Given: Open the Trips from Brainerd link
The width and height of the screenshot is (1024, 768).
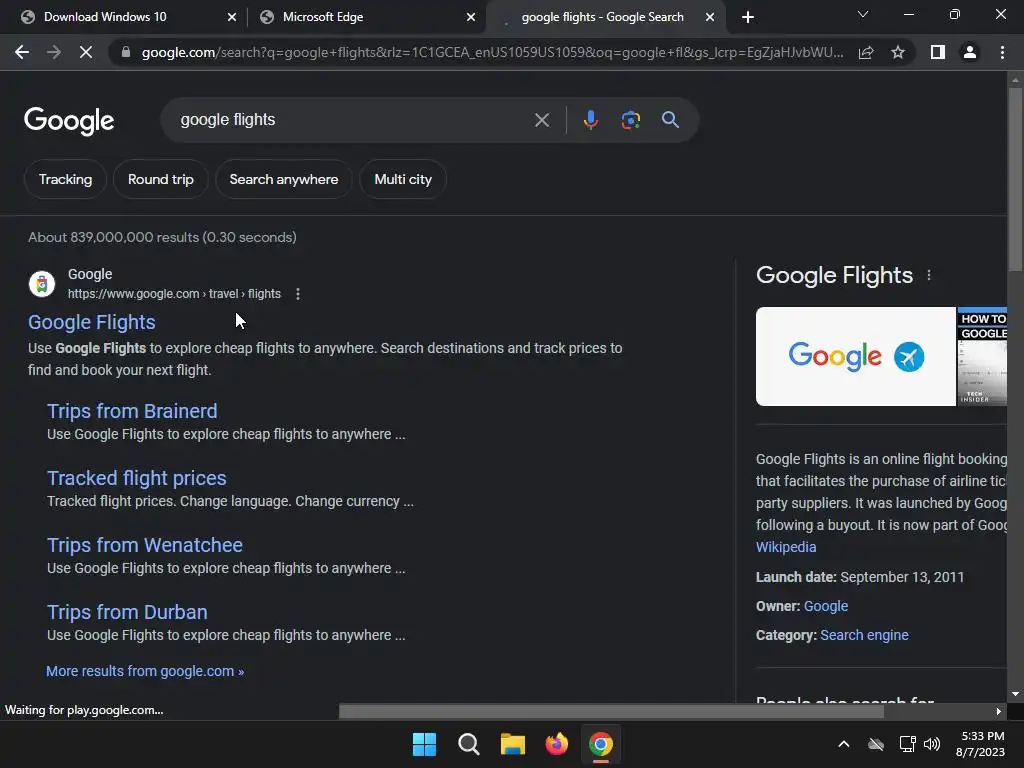Looking at the screenshot, I should pos(132,411).
